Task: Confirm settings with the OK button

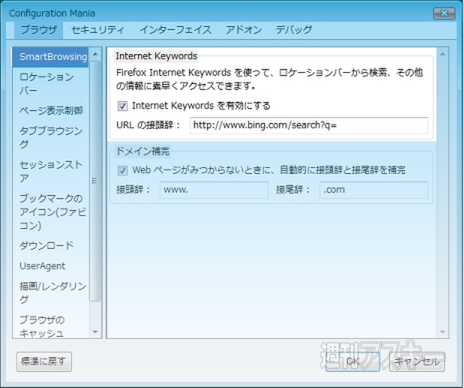Action: pos(352,361)
